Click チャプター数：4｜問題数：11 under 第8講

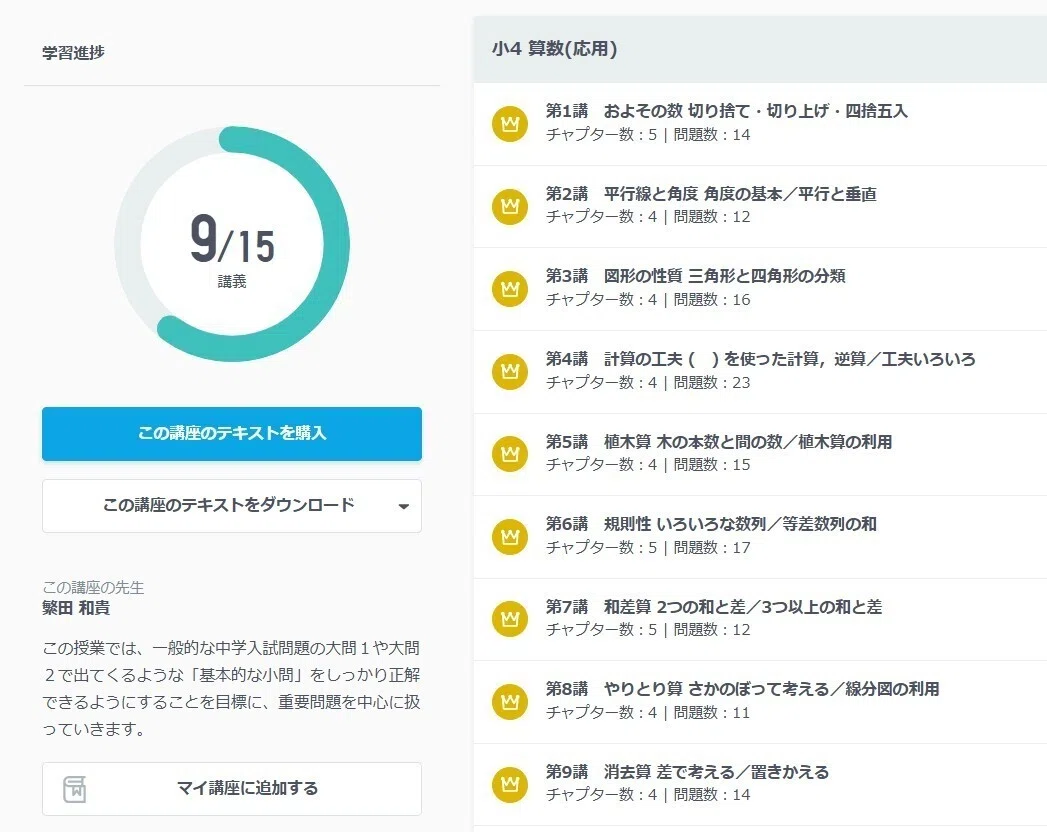pos(648,712)
